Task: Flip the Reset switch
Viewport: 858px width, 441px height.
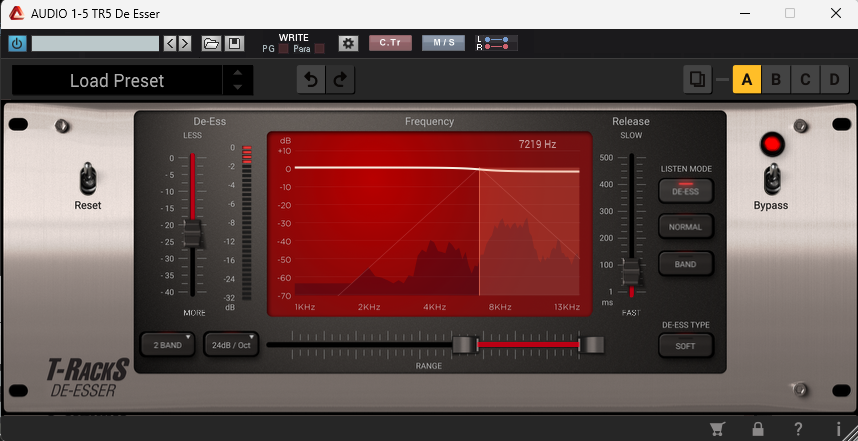Action: (88, 178)
